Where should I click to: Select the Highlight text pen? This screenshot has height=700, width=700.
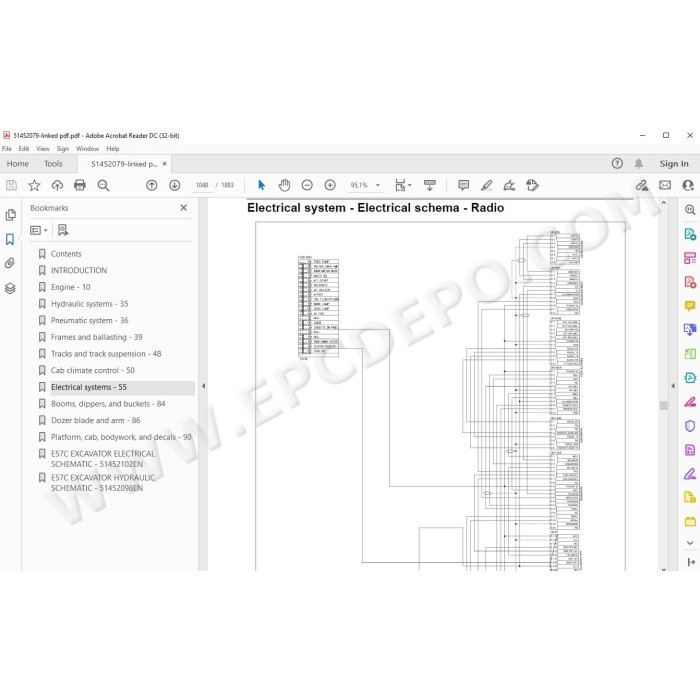tap(487, 185)
